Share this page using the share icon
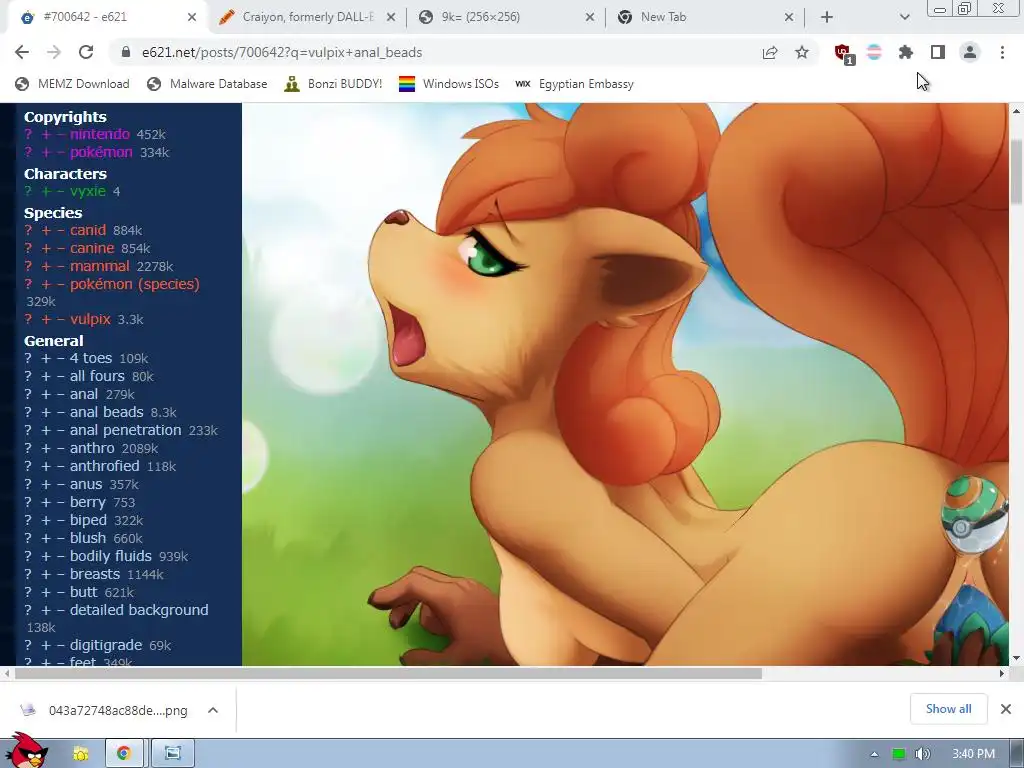Image resolution: width=1024 pixels, height=768 pixels. pos(770,52)
